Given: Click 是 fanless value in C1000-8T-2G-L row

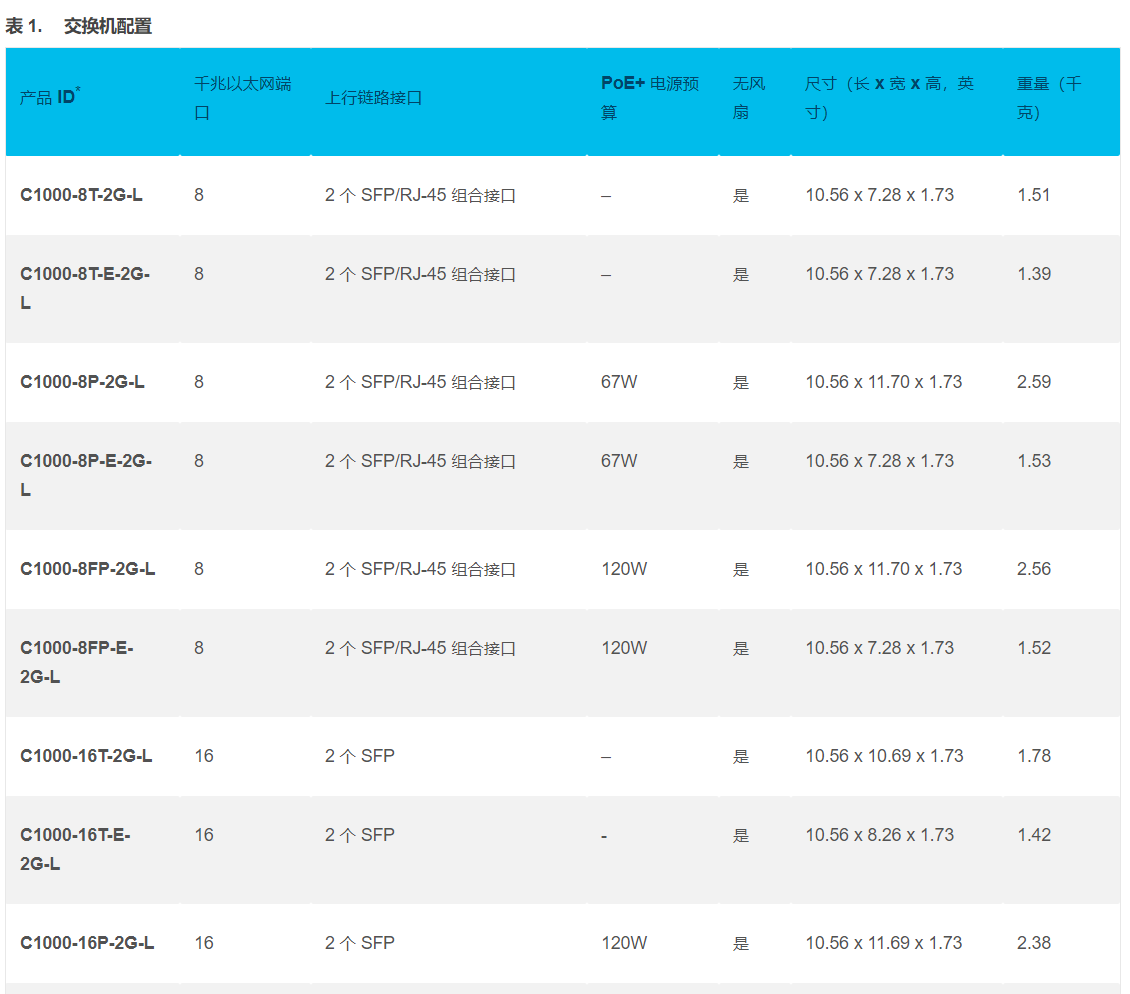Looking at the screenshot, I should point(741,195).
